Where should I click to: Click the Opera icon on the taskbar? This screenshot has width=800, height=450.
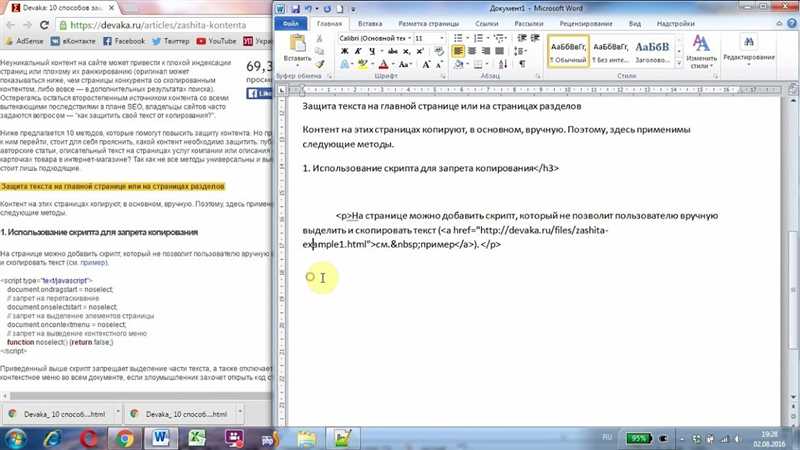click(x=88, y=438)
